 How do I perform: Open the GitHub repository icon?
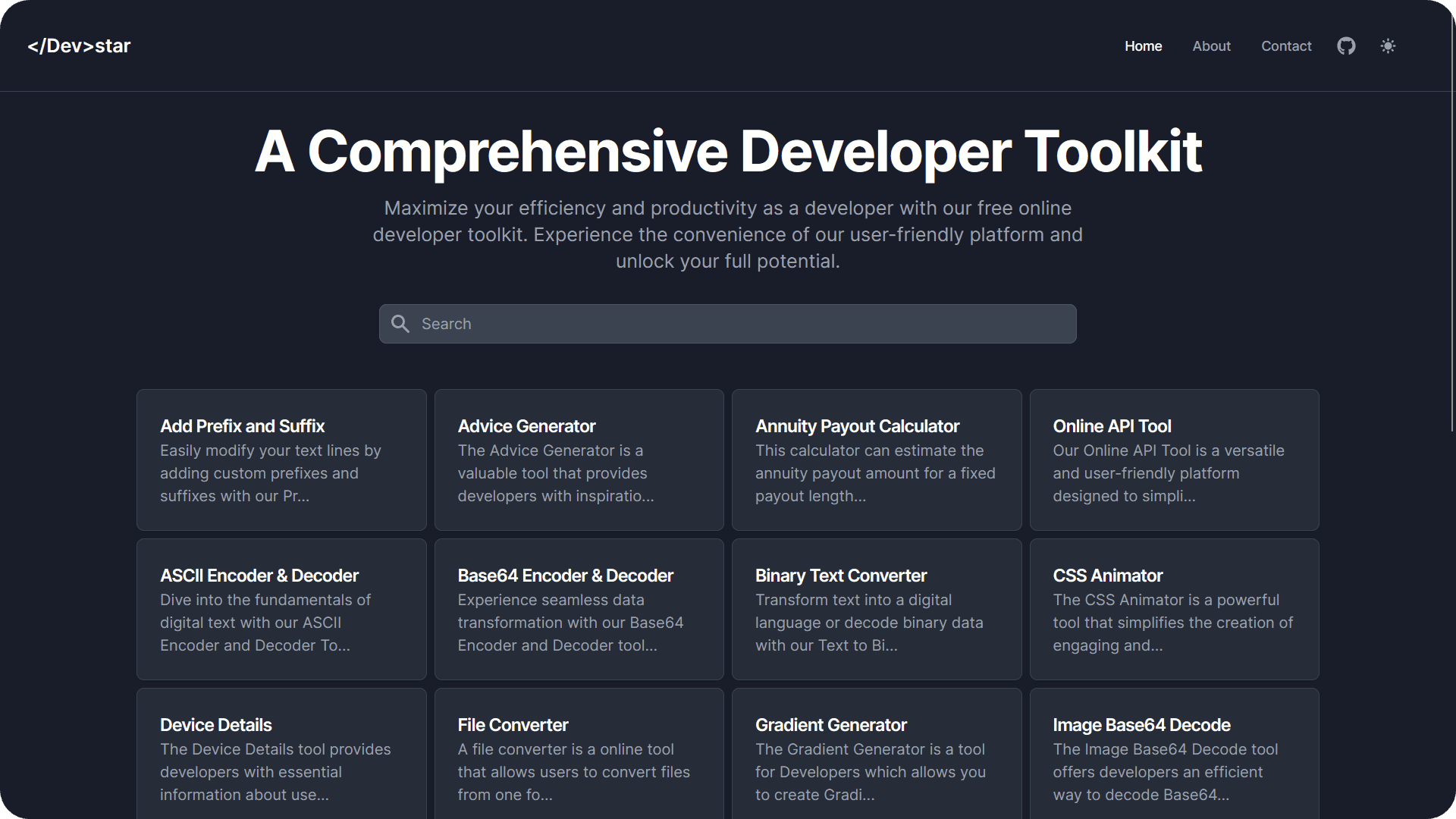(1346, 46)
